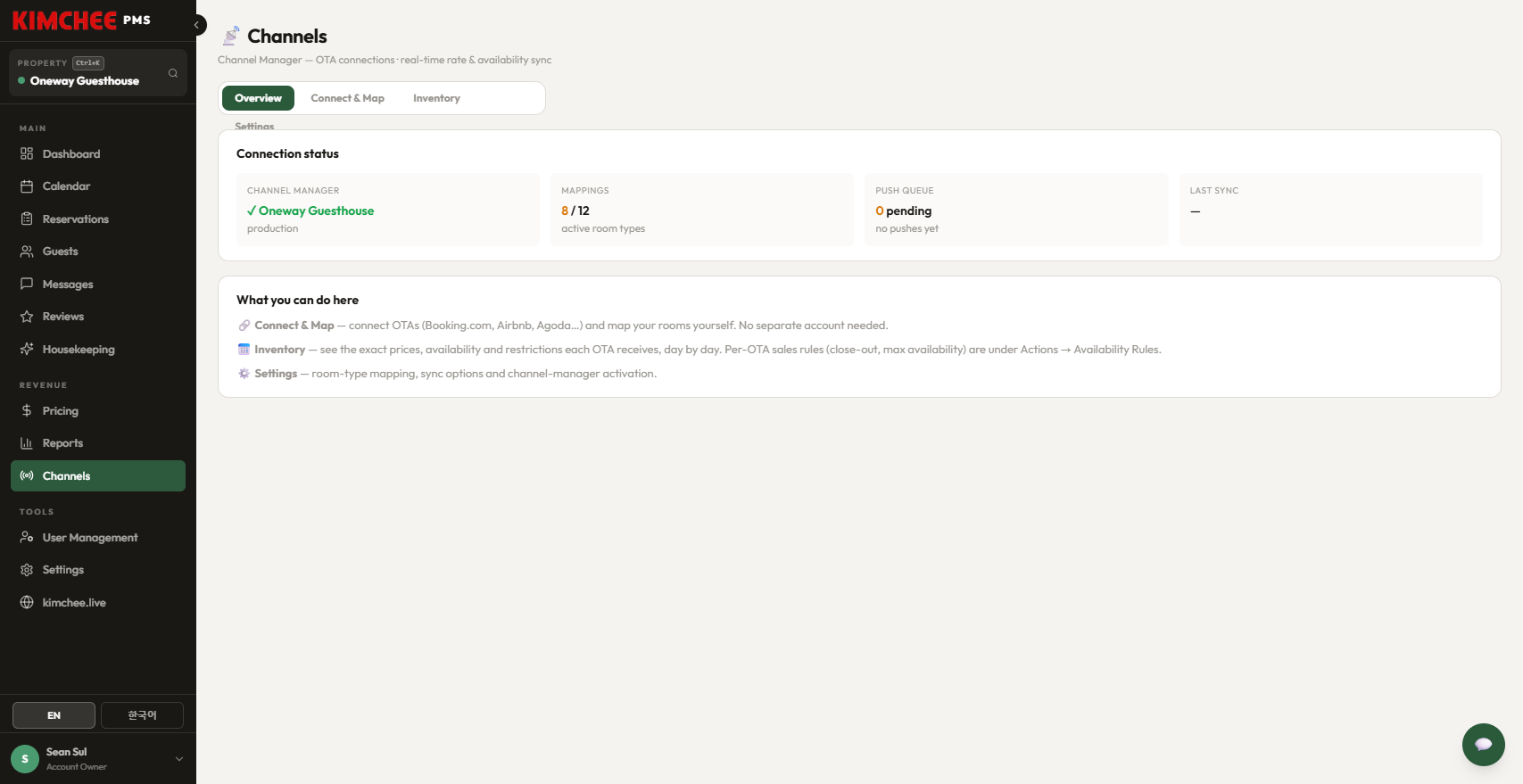Click the gear icon beside Settings description

pyautogui.click(x=244, y=374)
